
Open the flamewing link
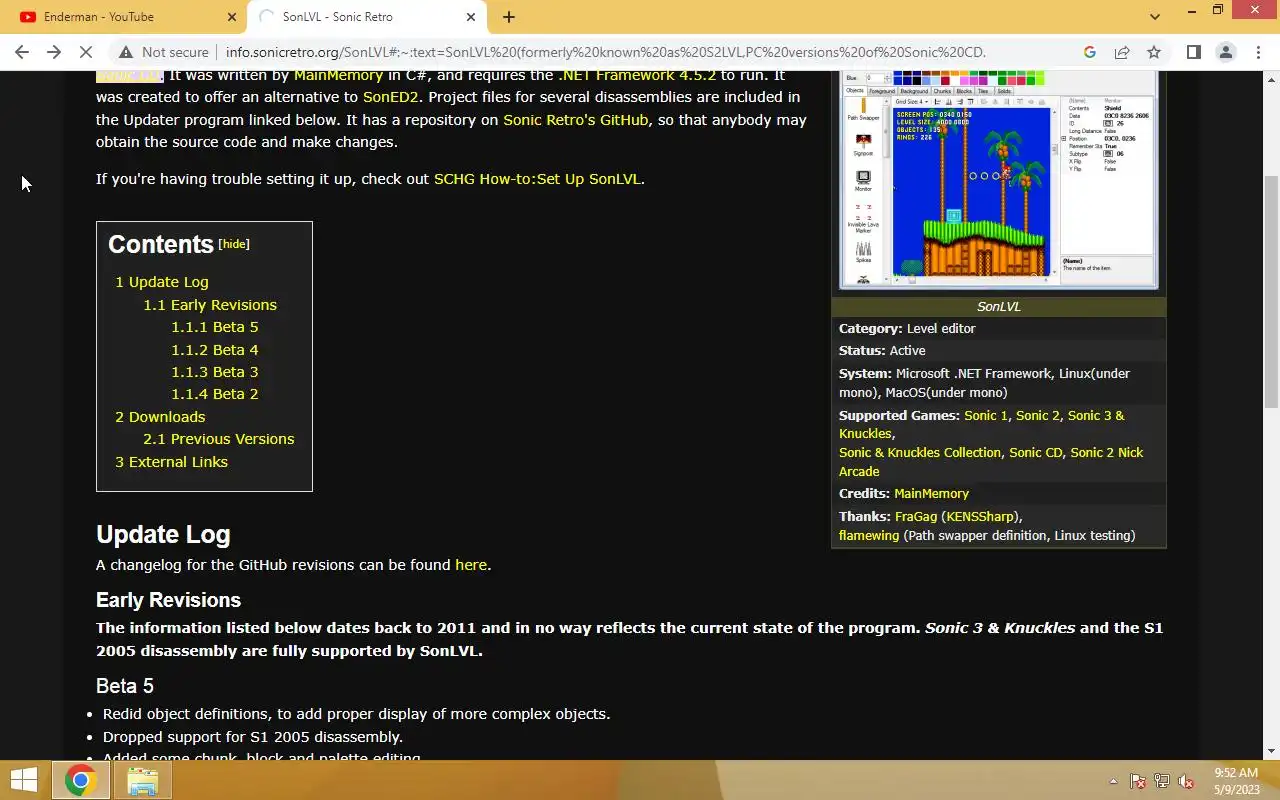point(869,536)
